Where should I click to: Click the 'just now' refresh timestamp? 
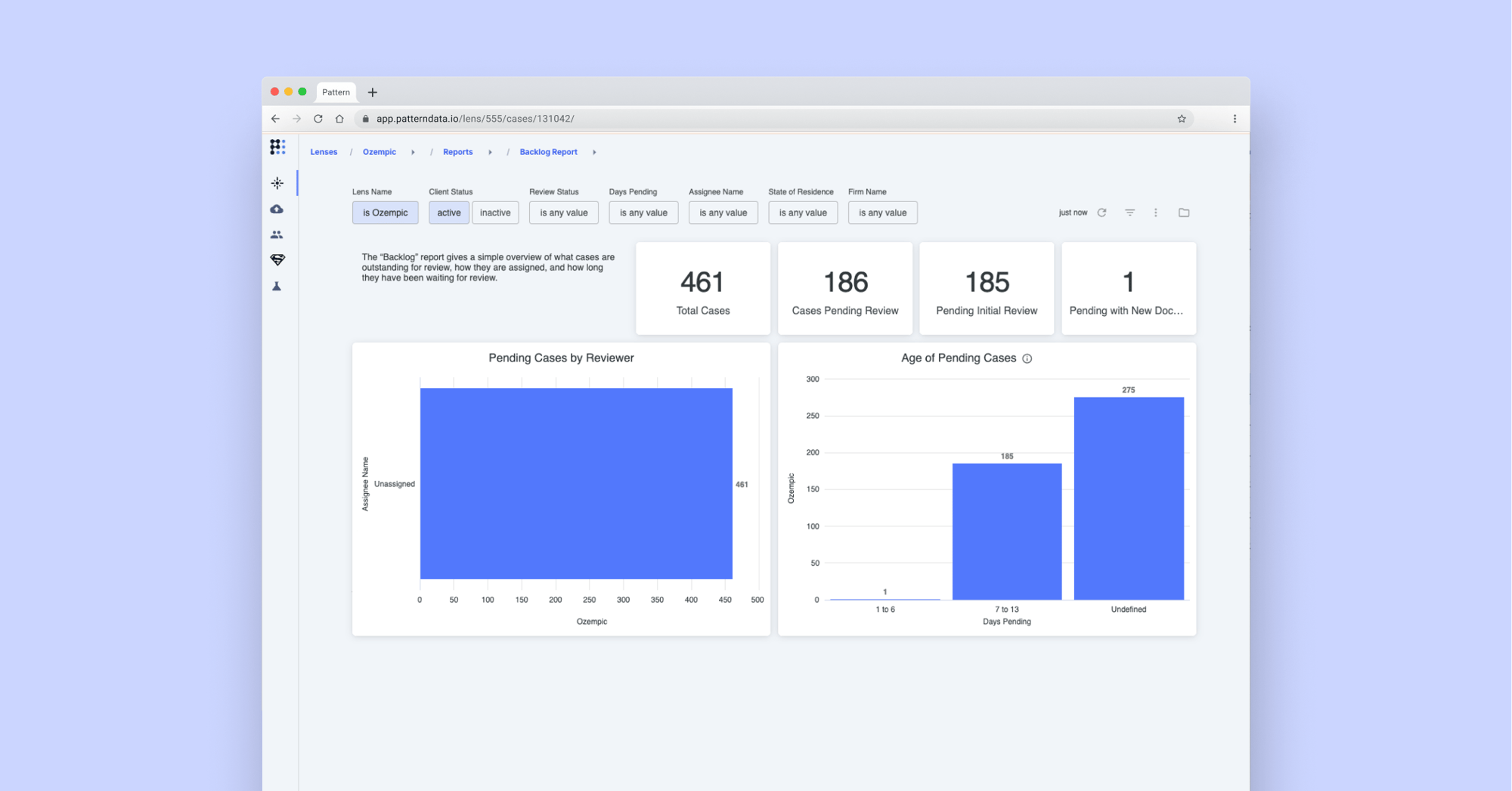(1073, 212)
